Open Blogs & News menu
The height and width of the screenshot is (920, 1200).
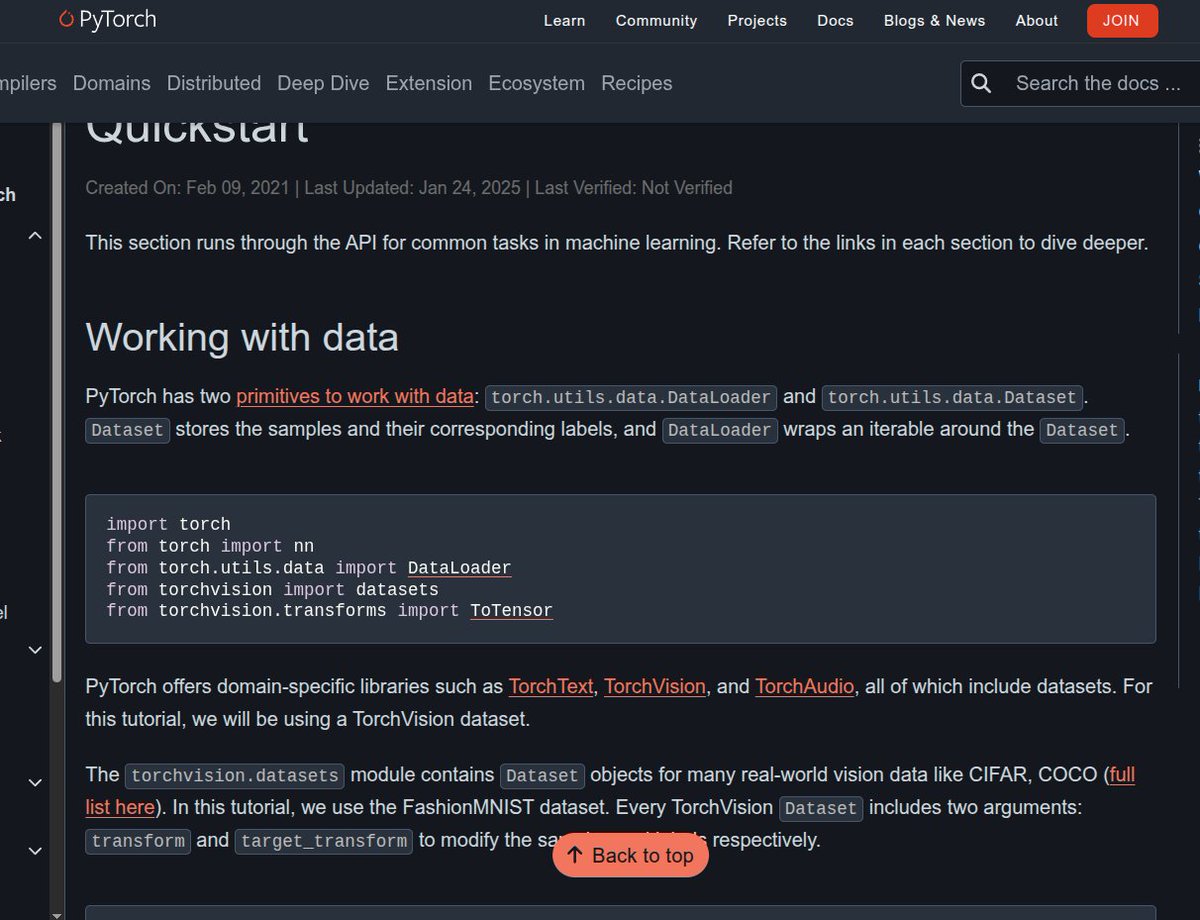(934, 20)
